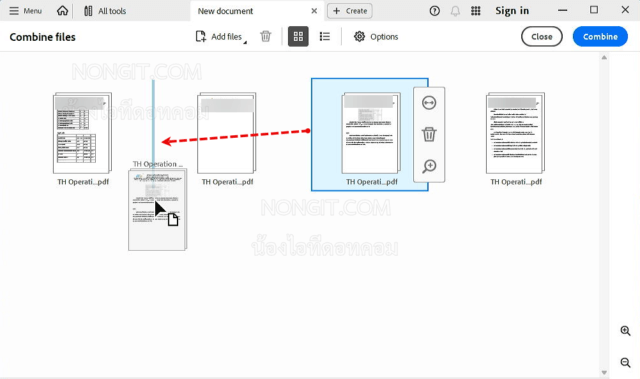The height and width of the screenshot is (379, 640).
Task: Click the Close button
Action: 542,36
